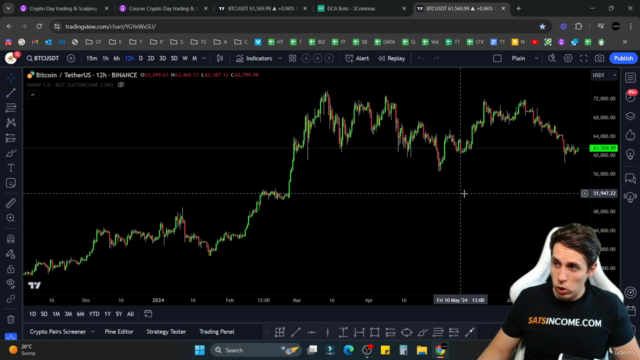Collapse the indicator legend chevron
The height and width of the screenshot is (360, 640).
click(x=33, y=95)
